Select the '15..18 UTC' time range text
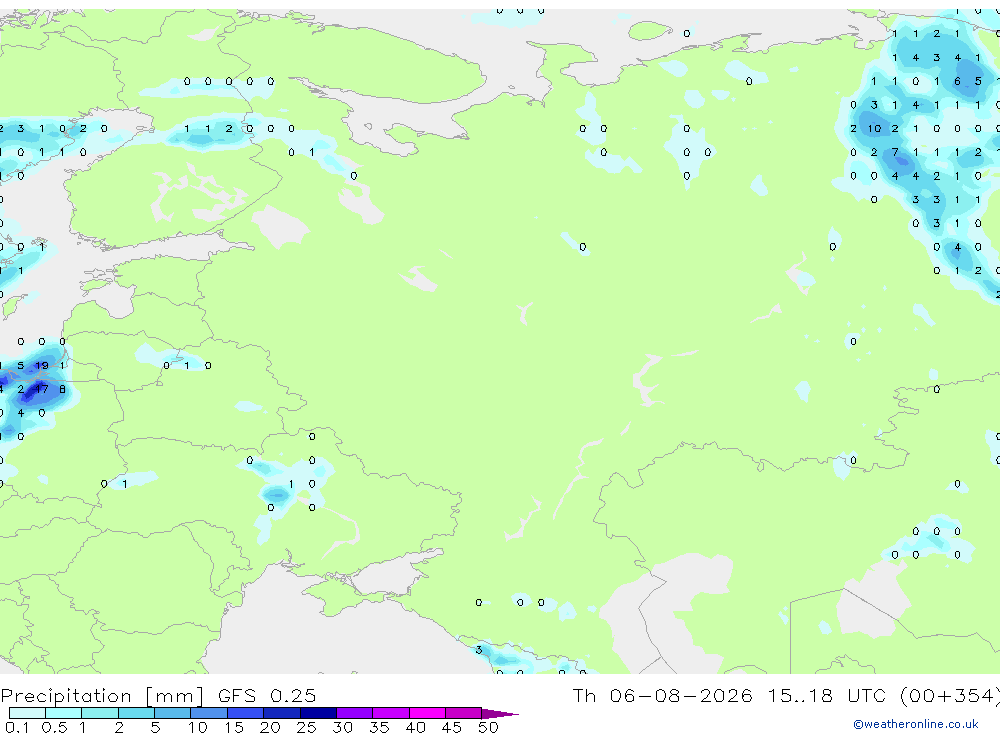Screen dimensions: 1000x733 [827, 695]
